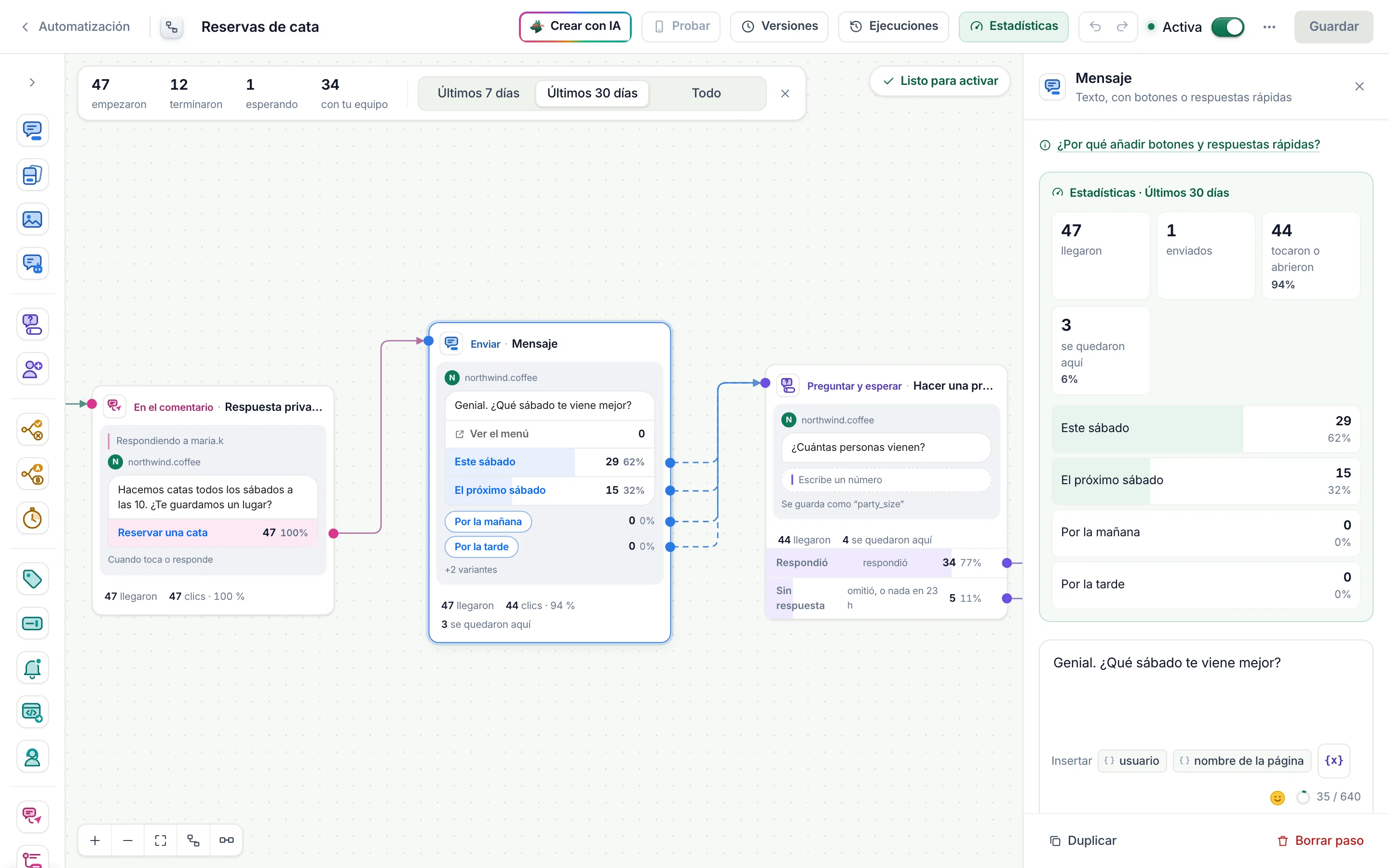Close the Mensaje side panel

(1359, 87)
